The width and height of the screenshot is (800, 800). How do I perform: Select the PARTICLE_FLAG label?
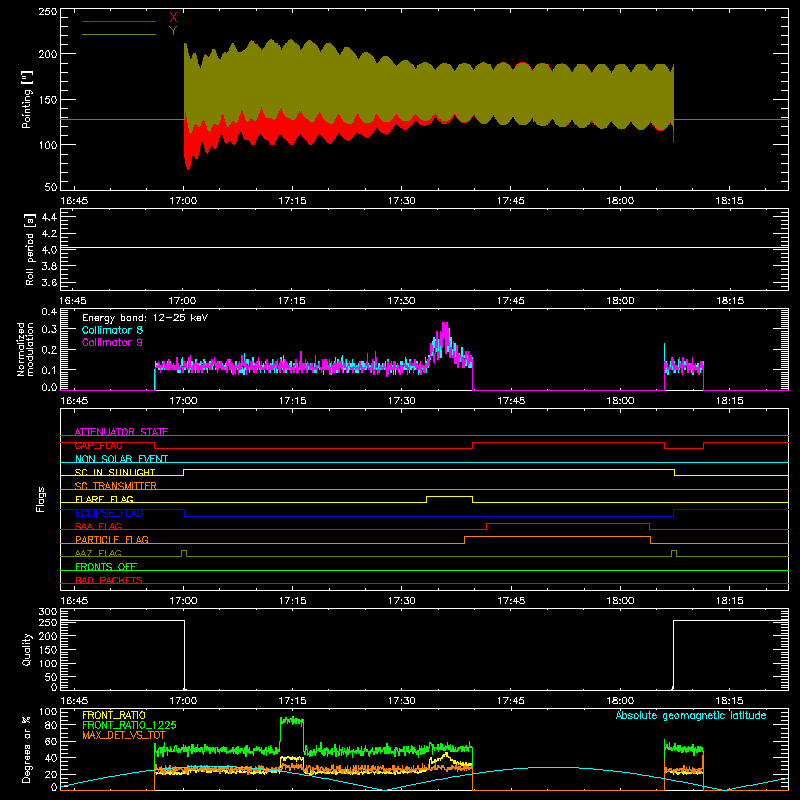tap(112, 539)
